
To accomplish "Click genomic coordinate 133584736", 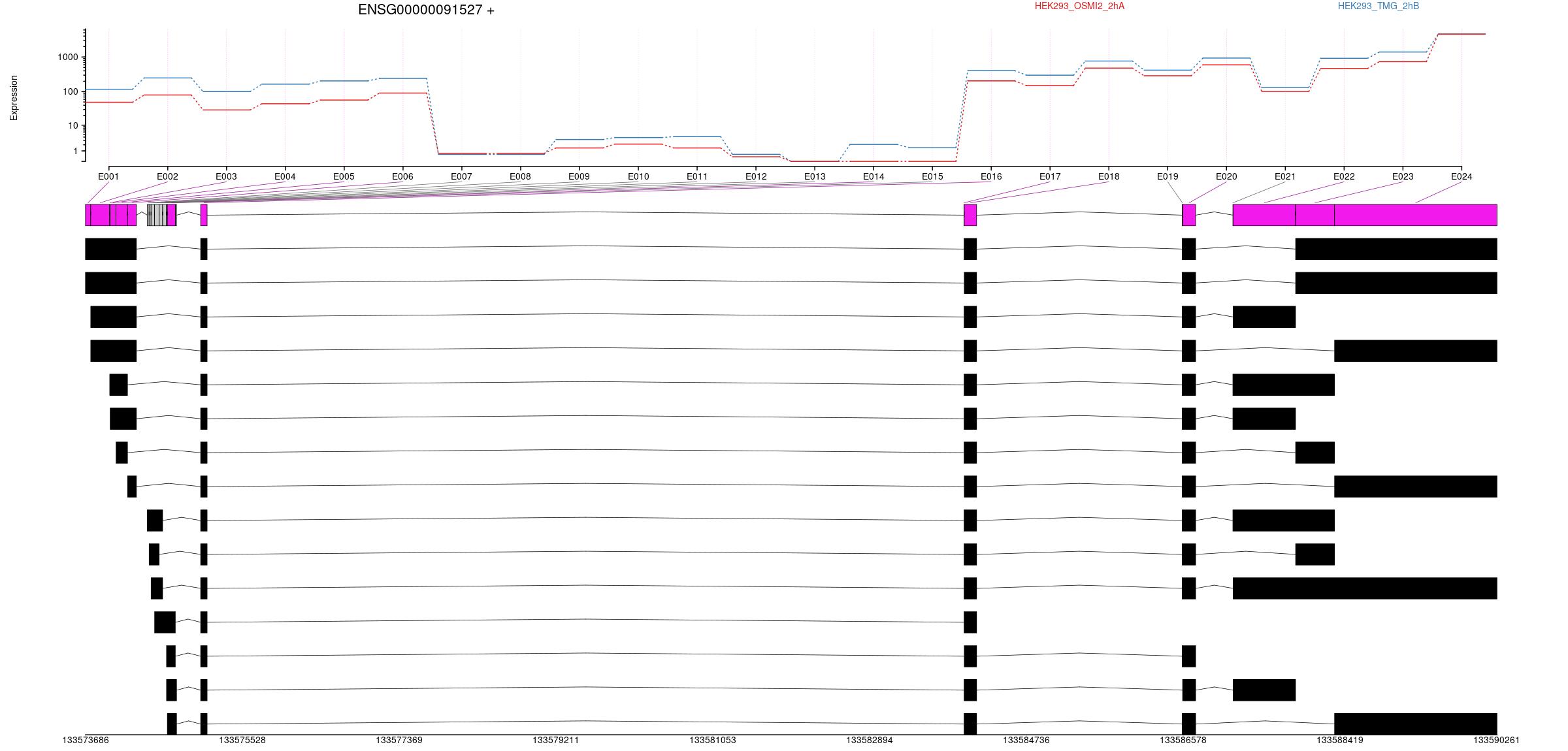I will [x=1026, y=740].
